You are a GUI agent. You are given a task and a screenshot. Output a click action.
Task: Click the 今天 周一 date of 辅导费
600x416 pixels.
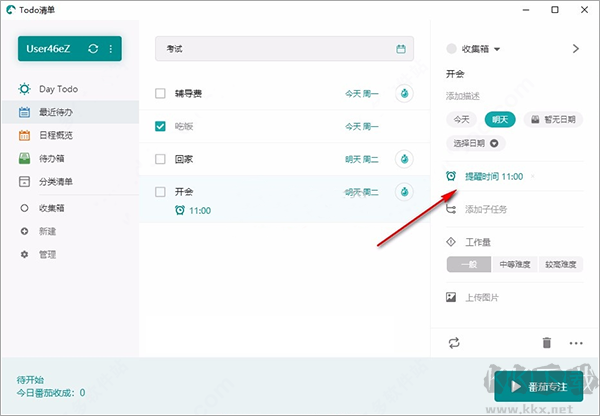(362, 93)
